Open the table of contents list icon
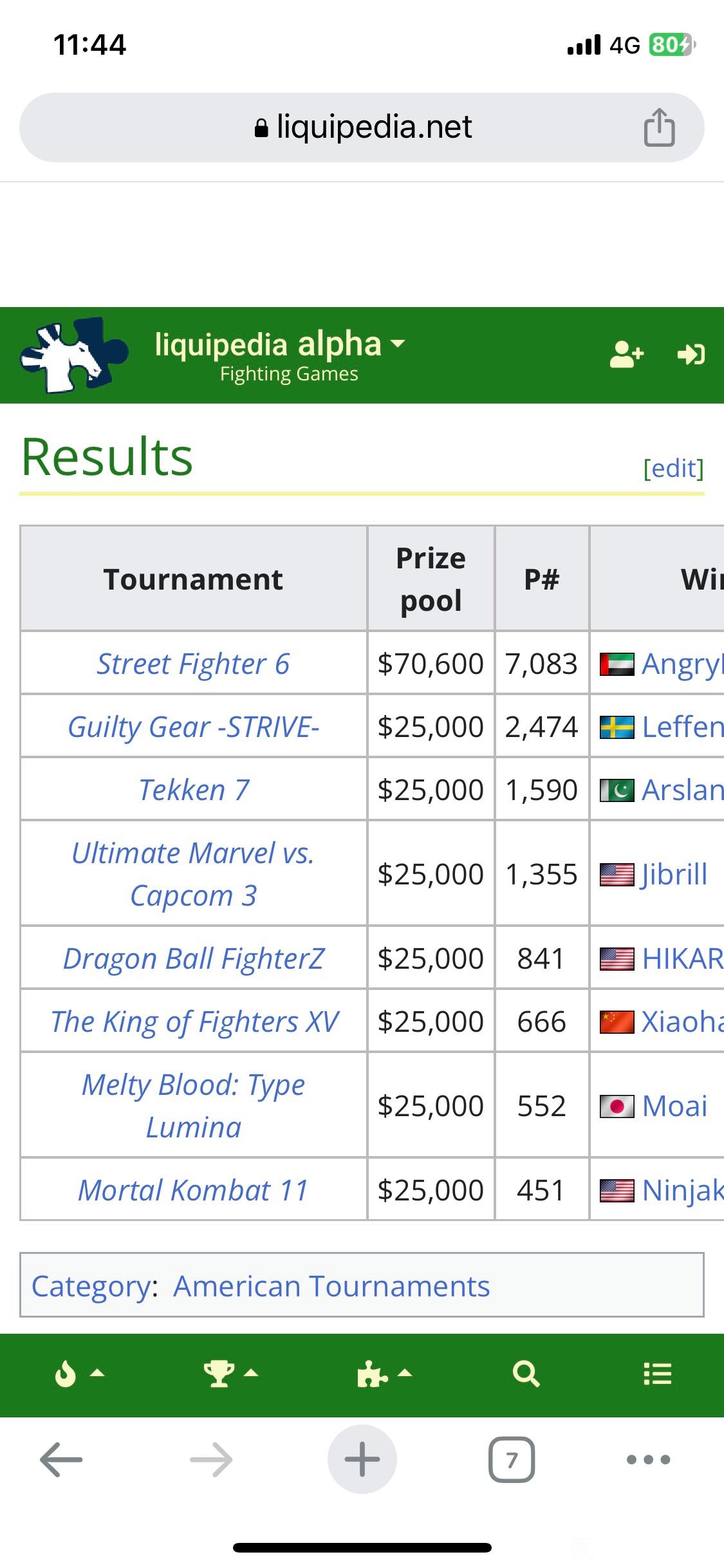724x1568 pixels. 658,1374
